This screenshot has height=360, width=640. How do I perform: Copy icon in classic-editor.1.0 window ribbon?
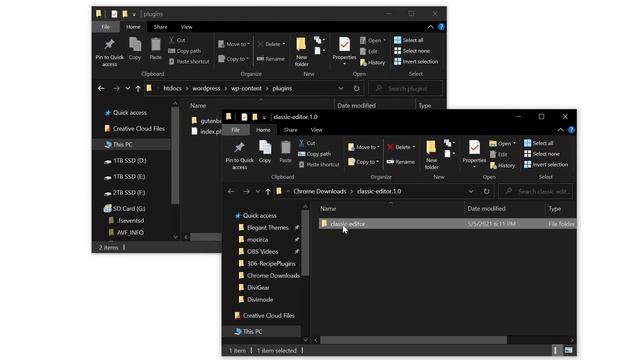point(265,151)
